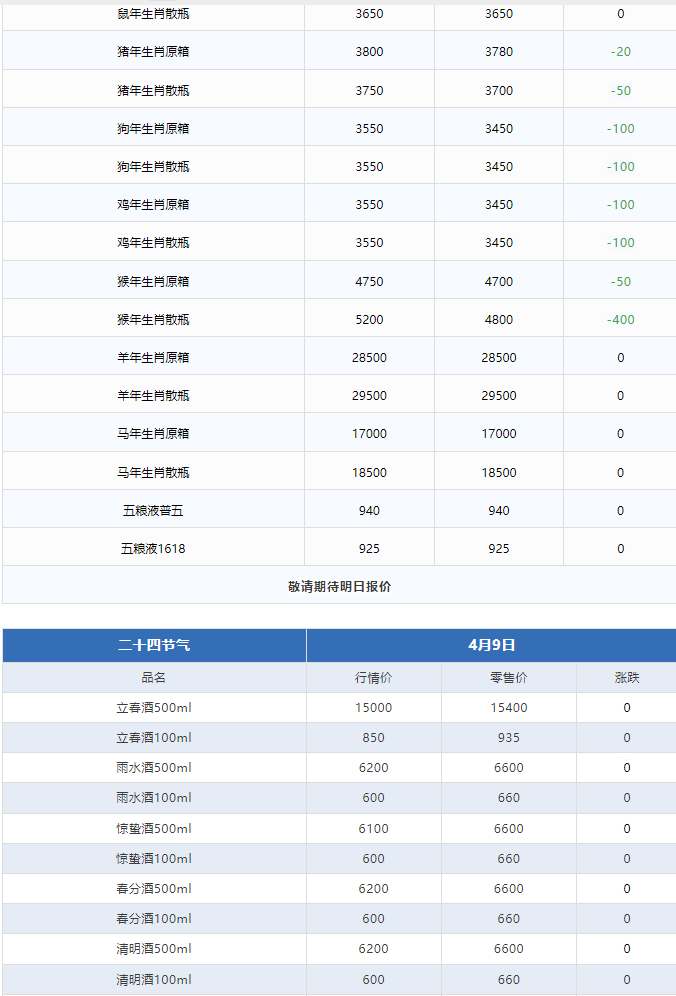Click the 零售价 column header
Screen dimensions: 676x996
pyautogui.click(x=508, y=678)
